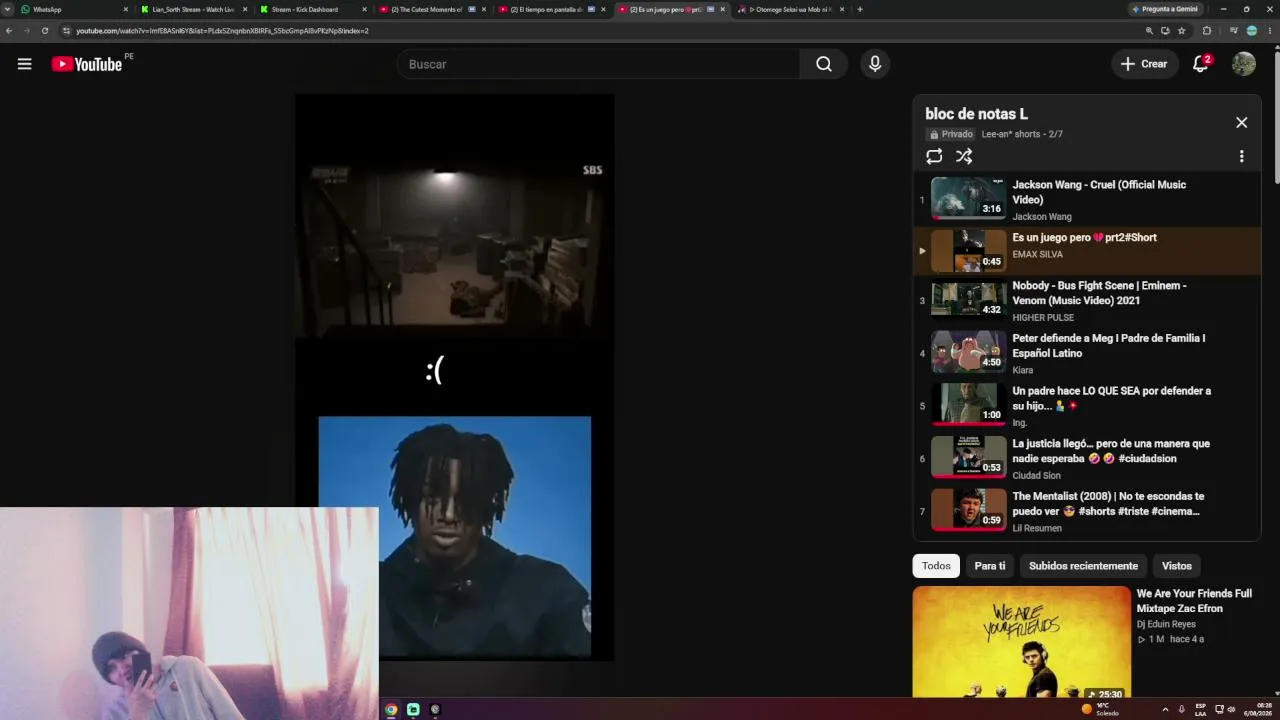Click the Crear button
The width and height of the screenshot is (1280, 720).
1144,64
